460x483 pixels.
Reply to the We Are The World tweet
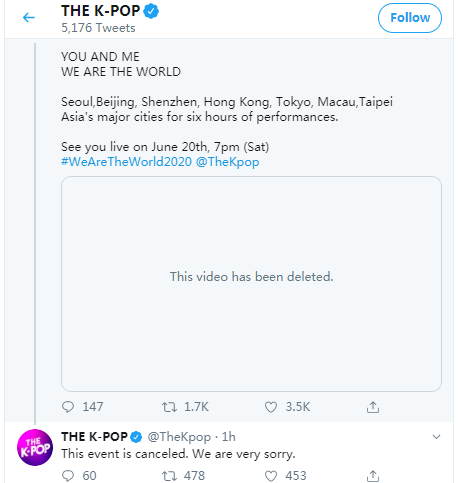[68, 407]
